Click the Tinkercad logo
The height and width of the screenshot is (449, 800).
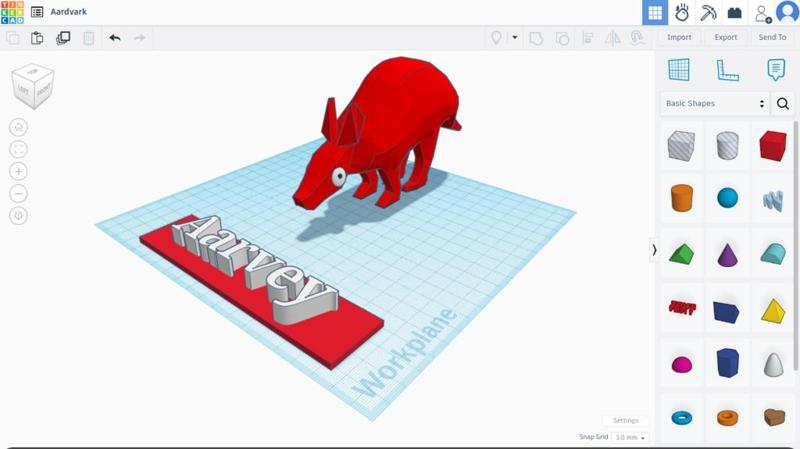point(12,12)
